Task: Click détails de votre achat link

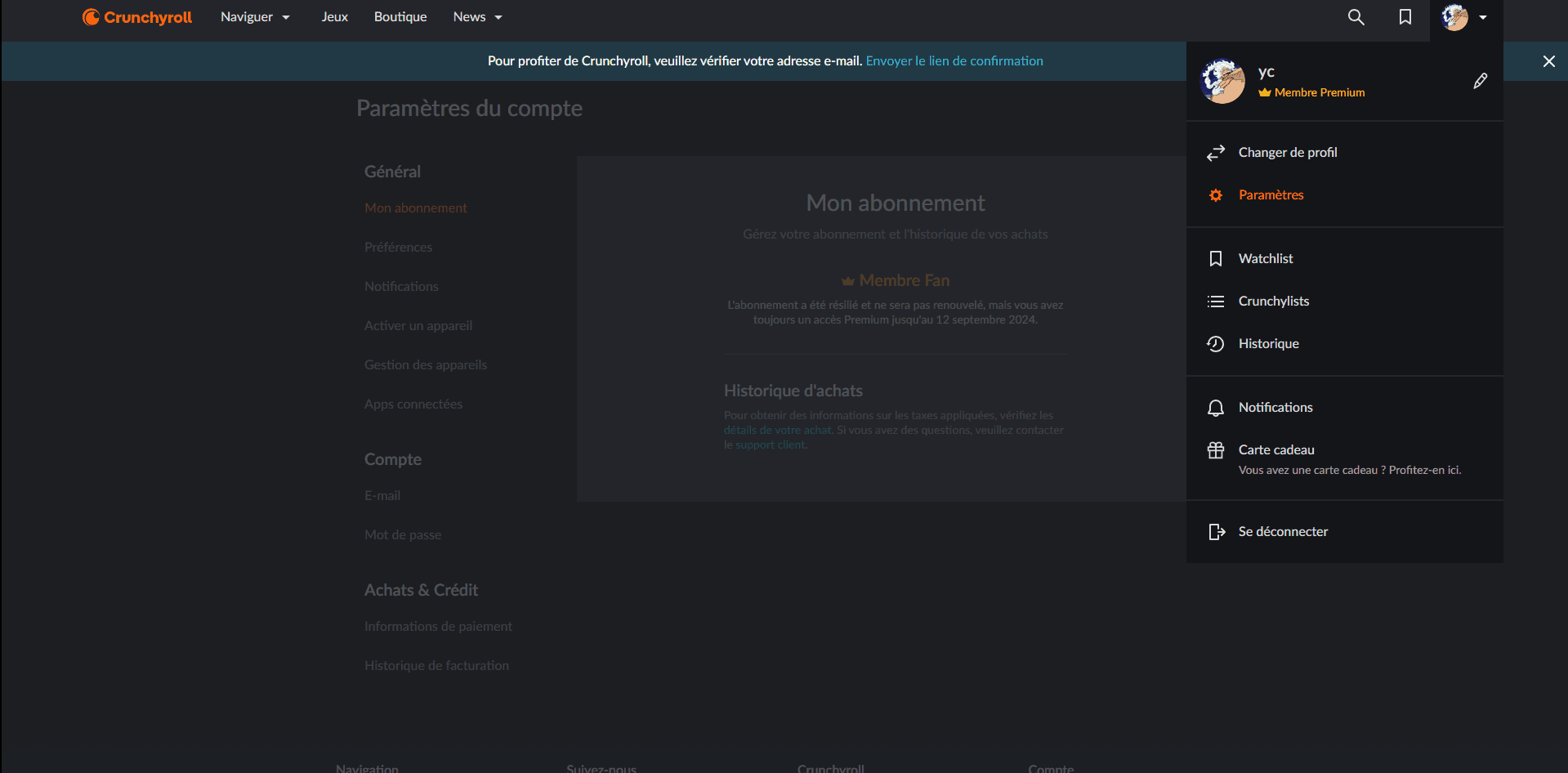Action: coord(777,431)
